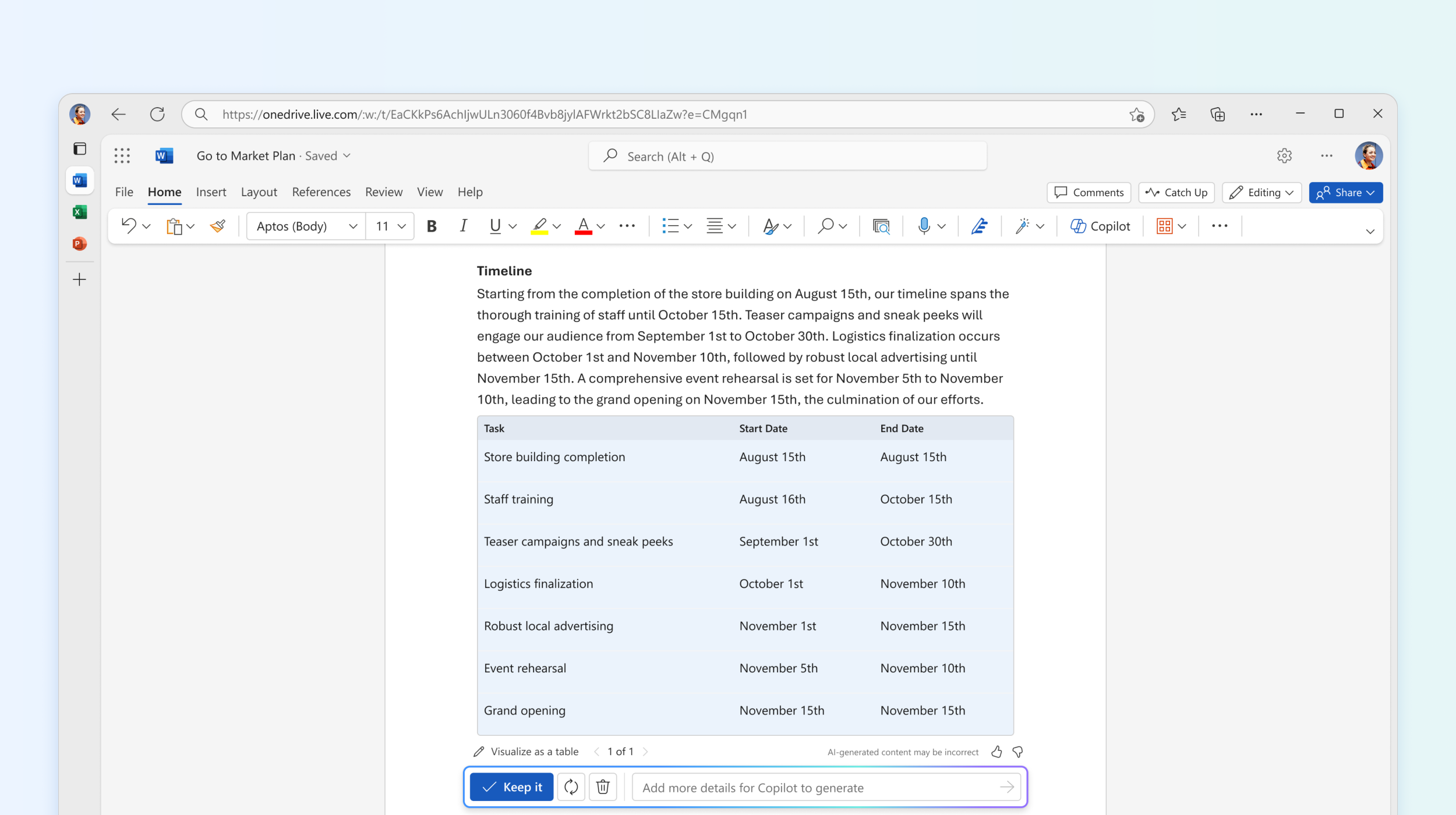Viewport: 1456px width, 815px height.
Task: Click Keep it to accept AI content
Action: (512, 787)
